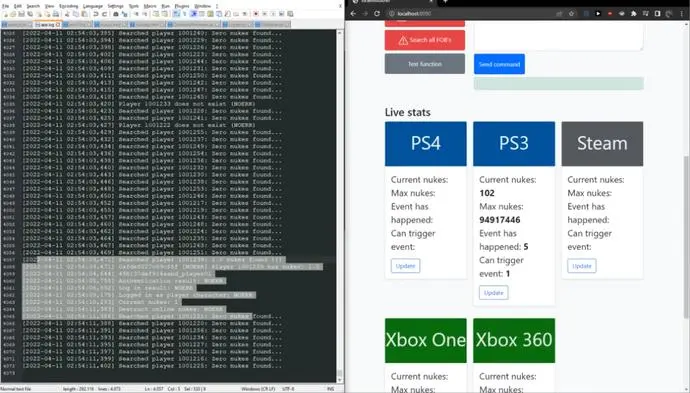Image resolution: width=690 pixels, height=393 pixels.
Task: Click the Close document toolbar icon in Notepad++
Action: point(39,14)
